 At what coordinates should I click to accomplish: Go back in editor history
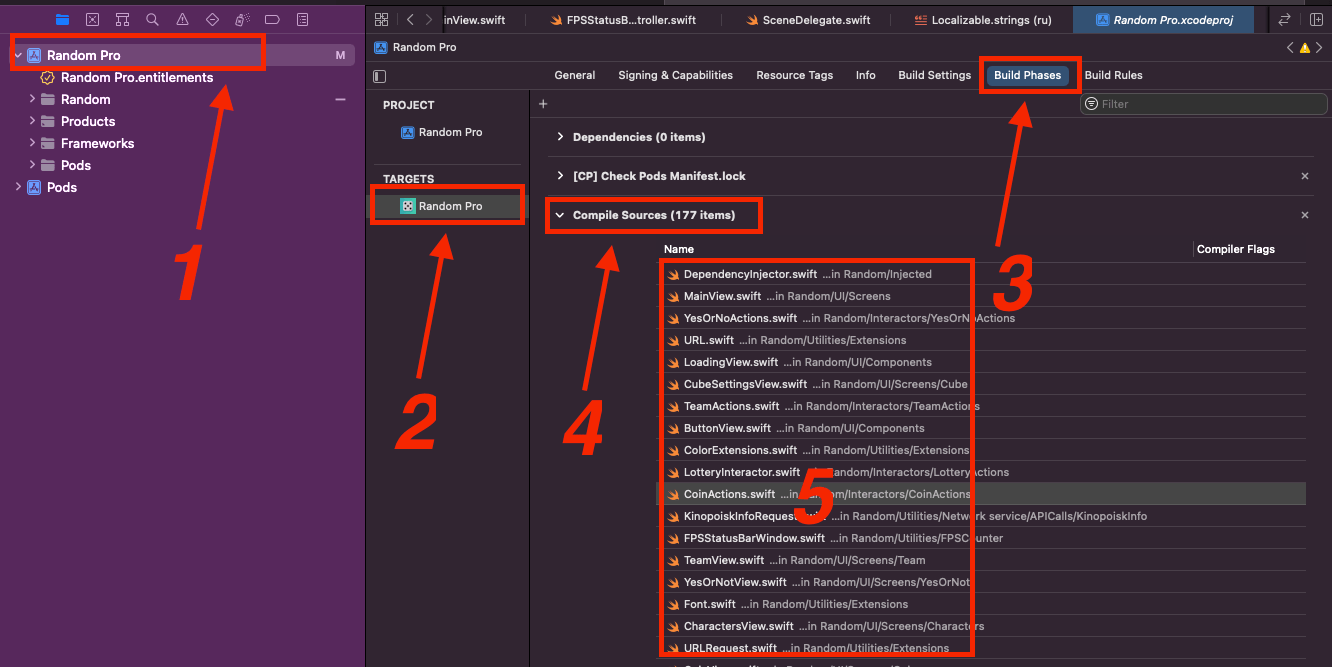pos(410,19)
